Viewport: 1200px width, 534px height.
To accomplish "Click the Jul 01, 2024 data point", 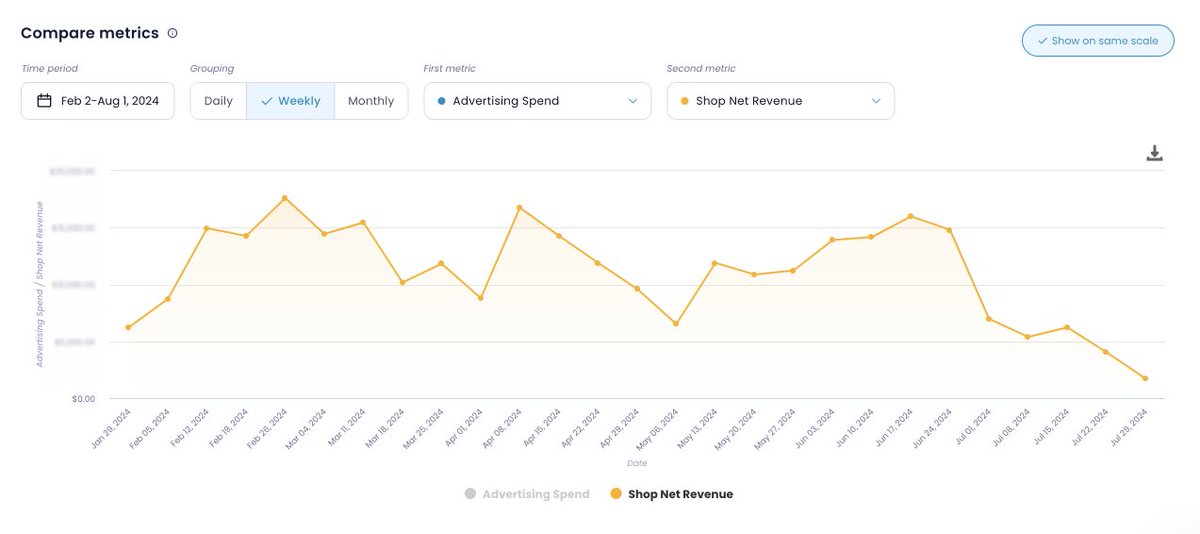I will point(989,319).
